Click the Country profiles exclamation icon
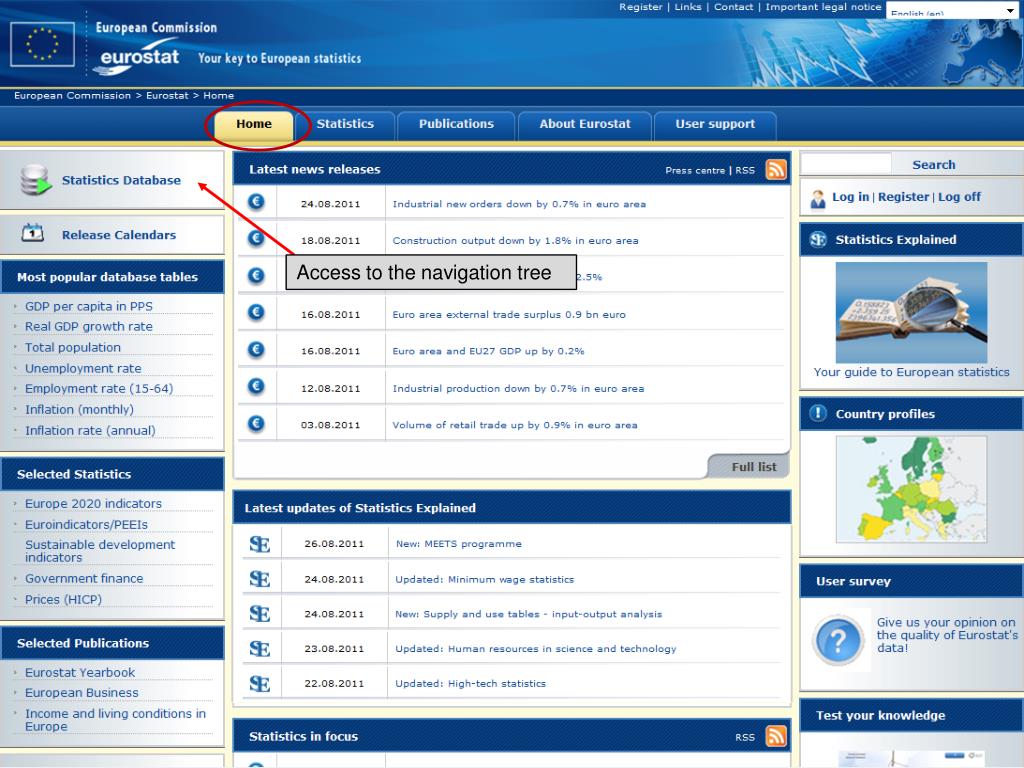 [818, 413]
